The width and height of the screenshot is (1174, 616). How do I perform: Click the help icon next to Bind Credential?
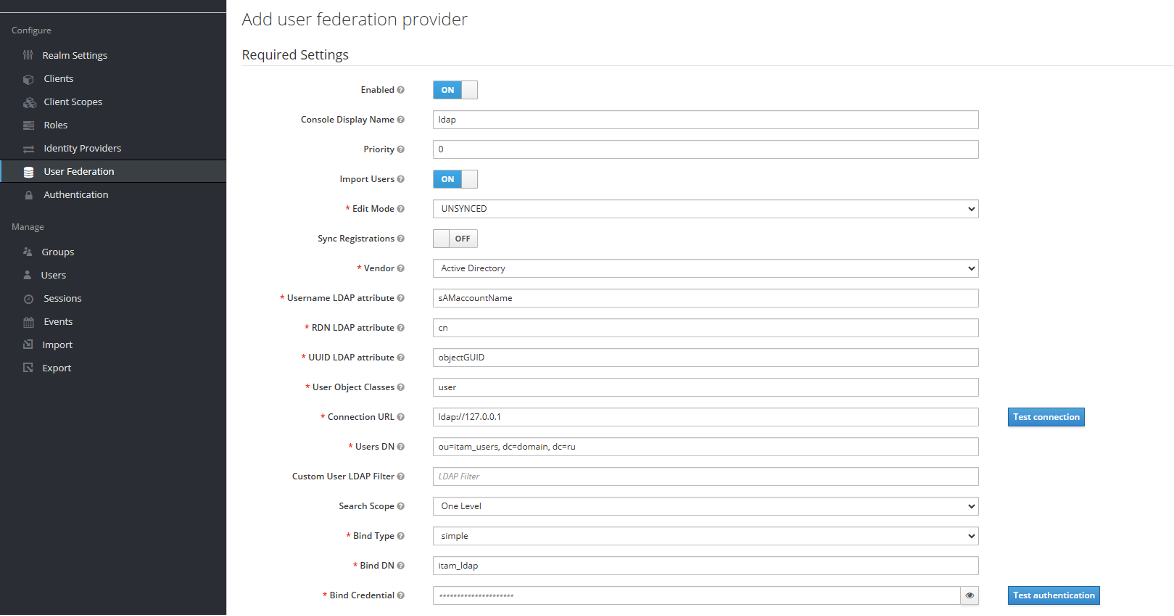pyautogui.click(x=401, y=596)
